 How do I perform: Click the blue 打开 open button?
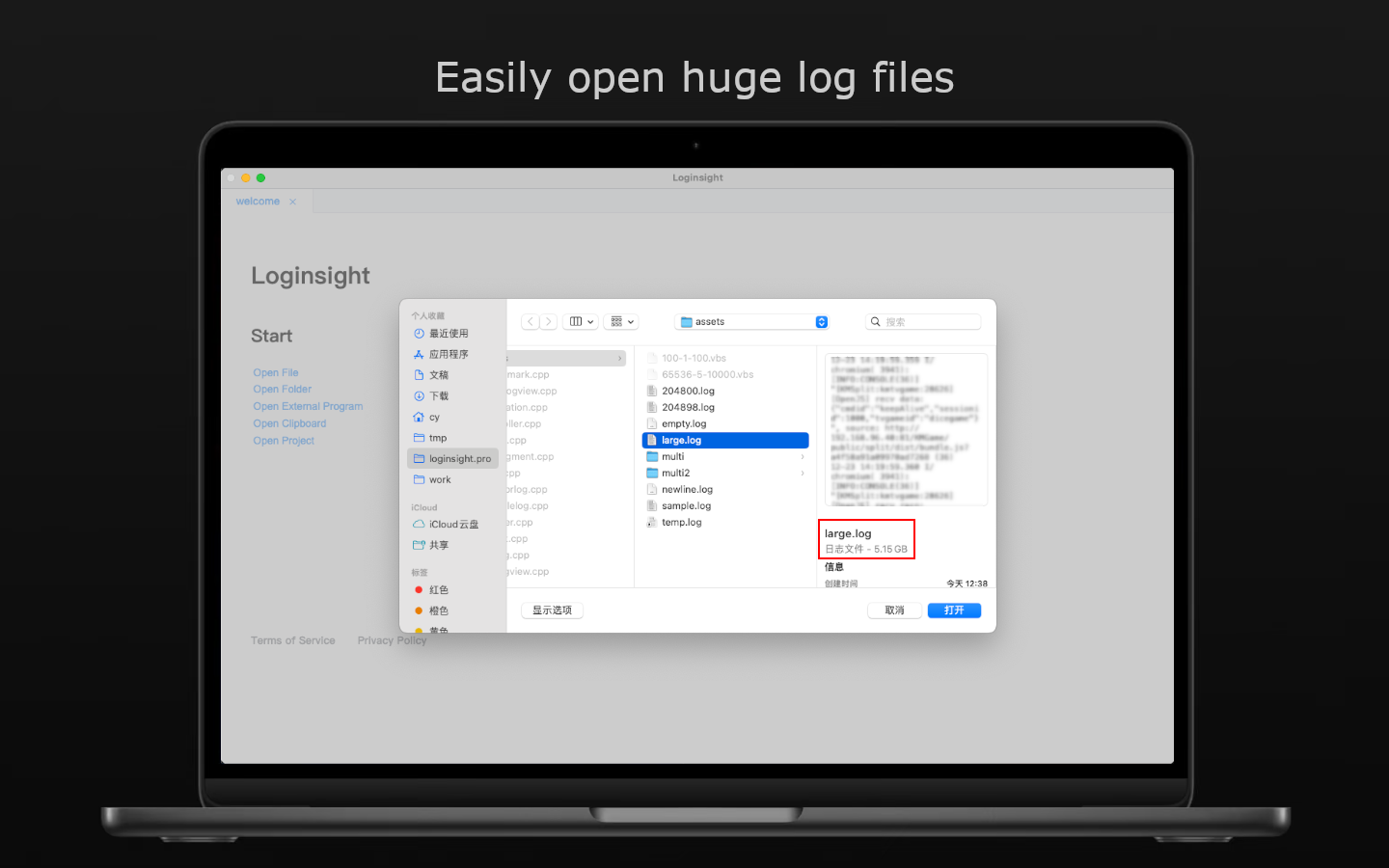point(954,610)
